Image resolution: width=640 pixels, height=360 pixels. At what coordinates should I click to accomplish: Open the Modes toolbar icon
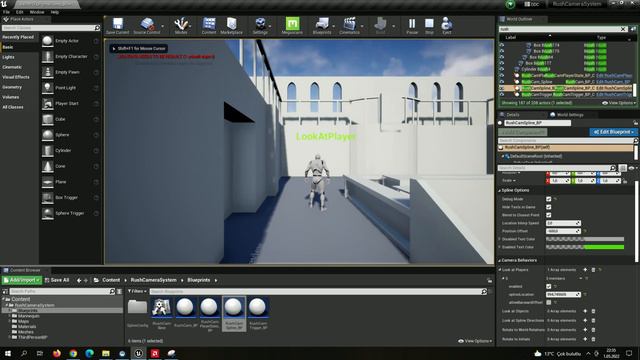[x=181, y=26]
